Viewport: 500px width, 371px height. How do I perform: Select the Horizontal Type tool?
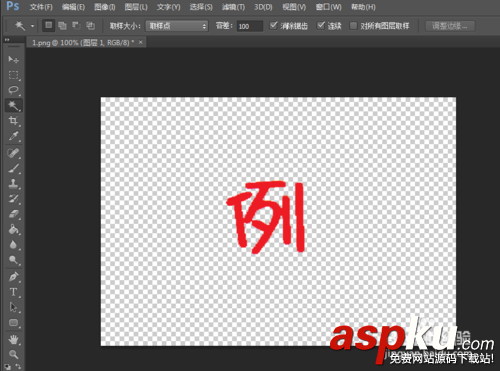click(x=13, y=292)
